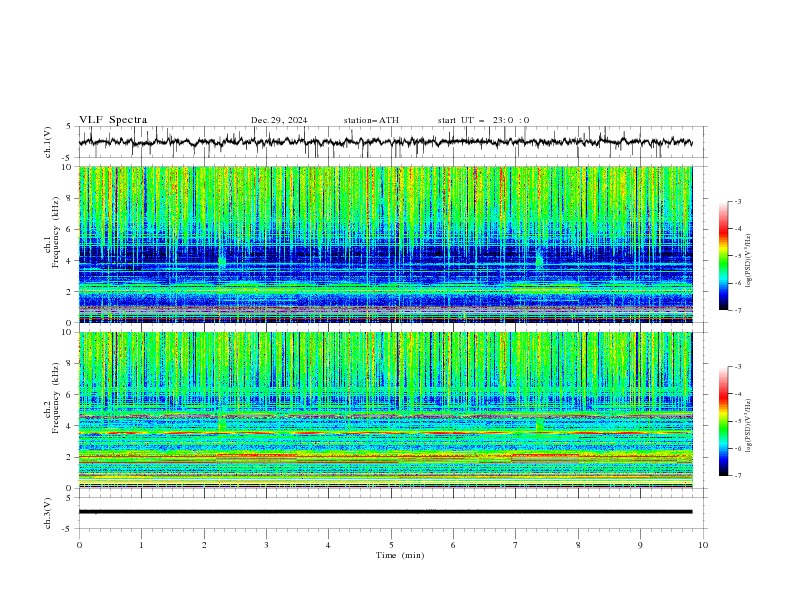Click the ch.1 waveform trace panel
Image resolution: width=792 pixels, height=612 pixels.
(x=392, y=142)
